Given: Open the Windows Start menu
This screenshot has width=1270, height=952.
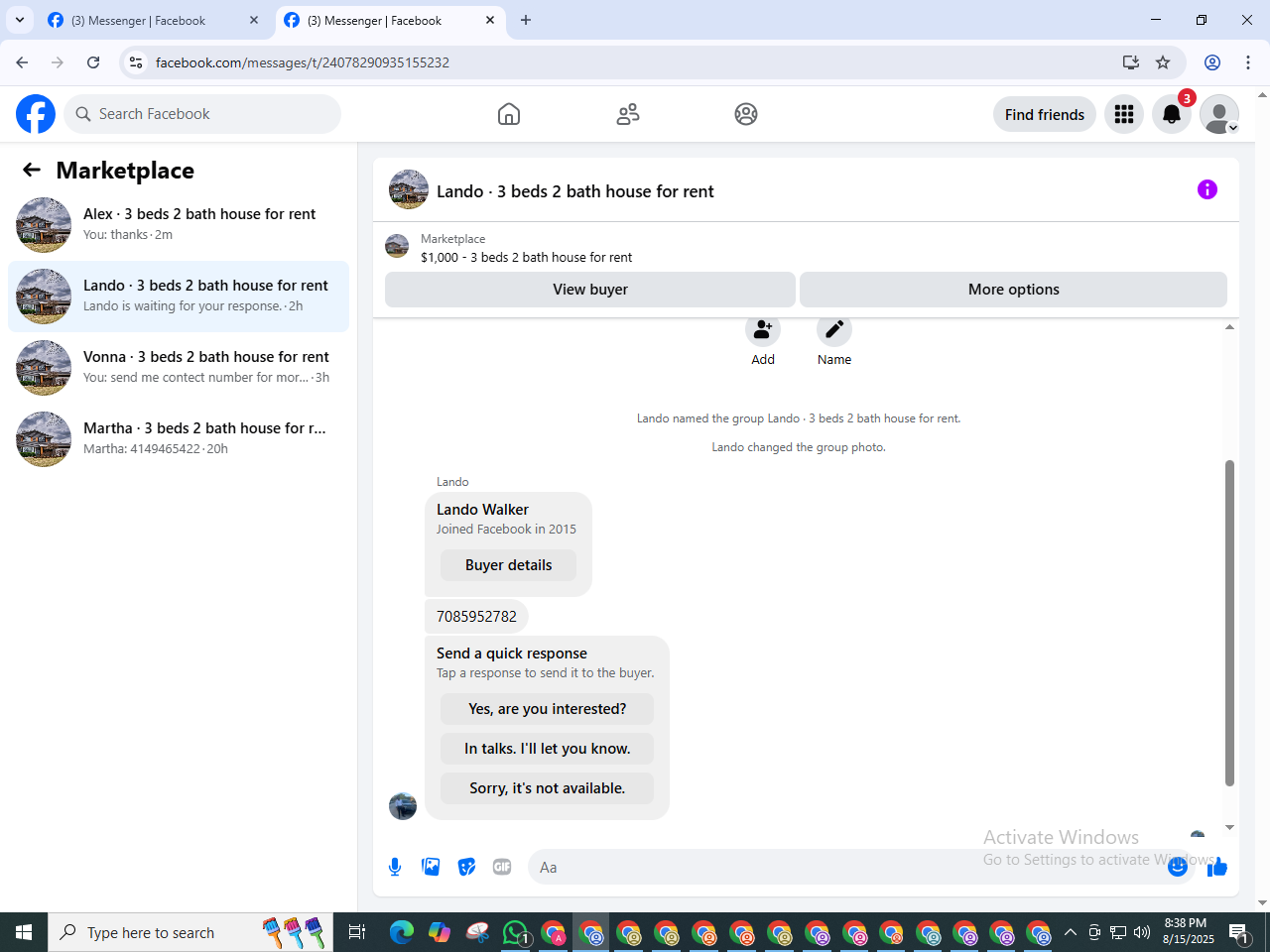Looking at the screenshot, I should (x=24, y=932).
